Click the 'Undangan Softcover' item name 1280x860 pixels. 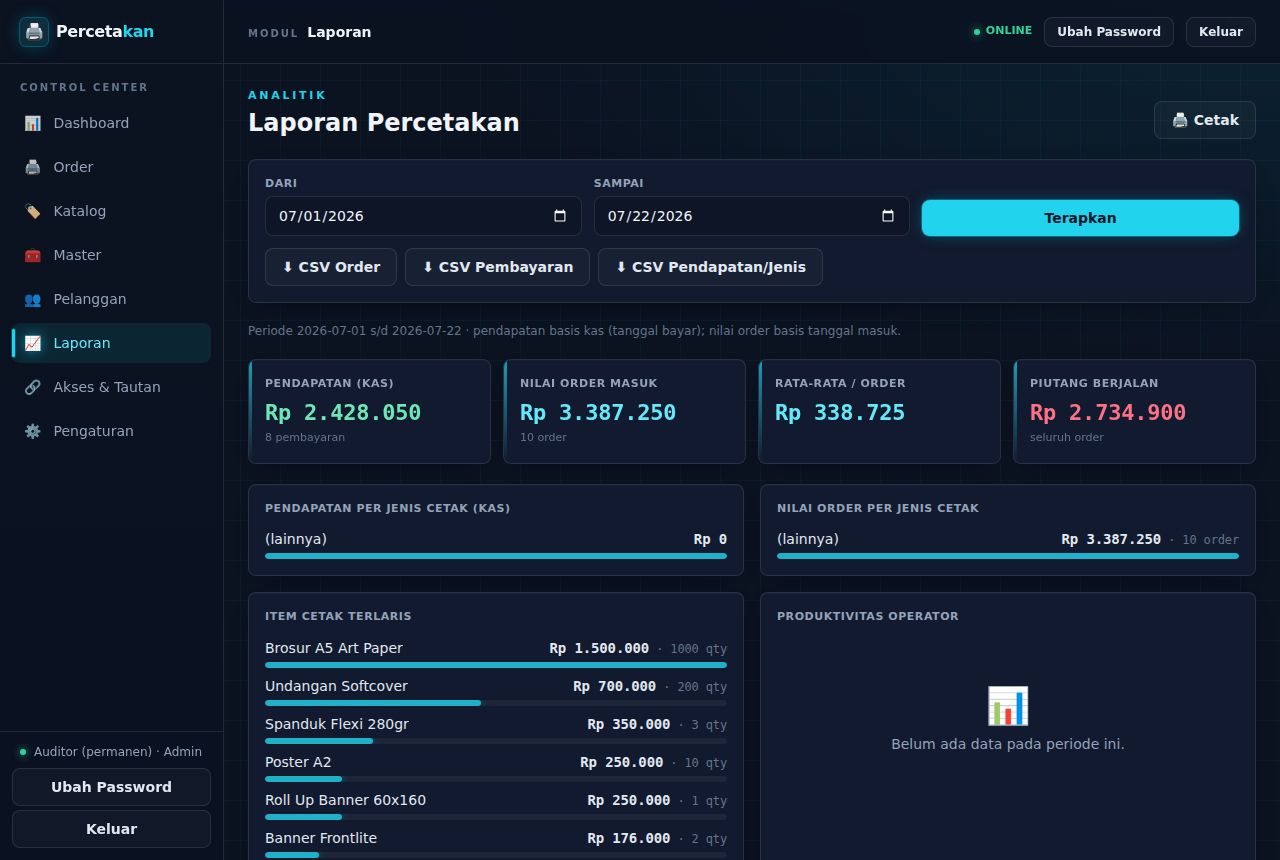tap(336, 686)
